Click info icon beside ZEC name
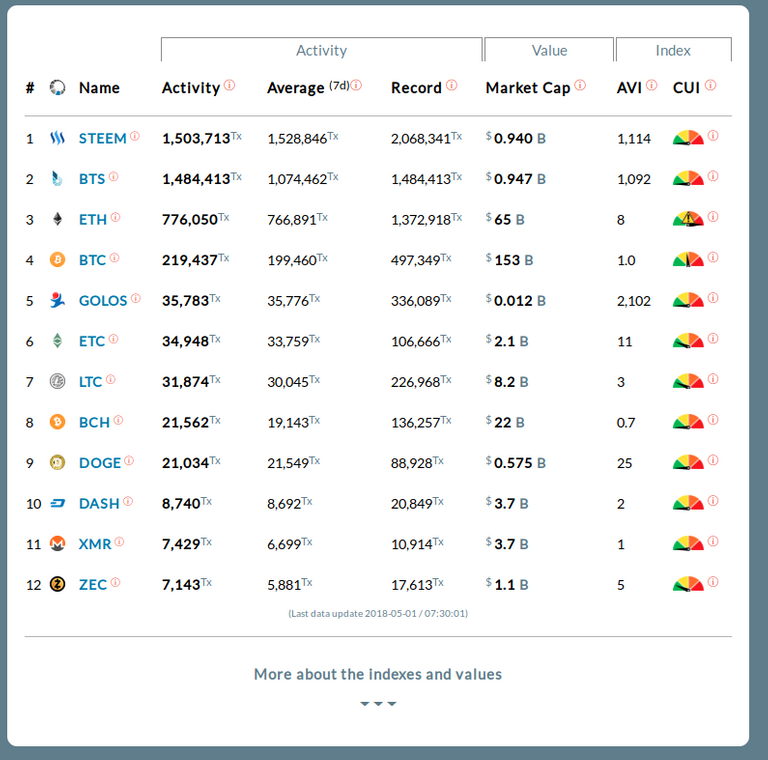Image resolution: width=768 pixels, height=760 pixels. (x=116, y=582)
